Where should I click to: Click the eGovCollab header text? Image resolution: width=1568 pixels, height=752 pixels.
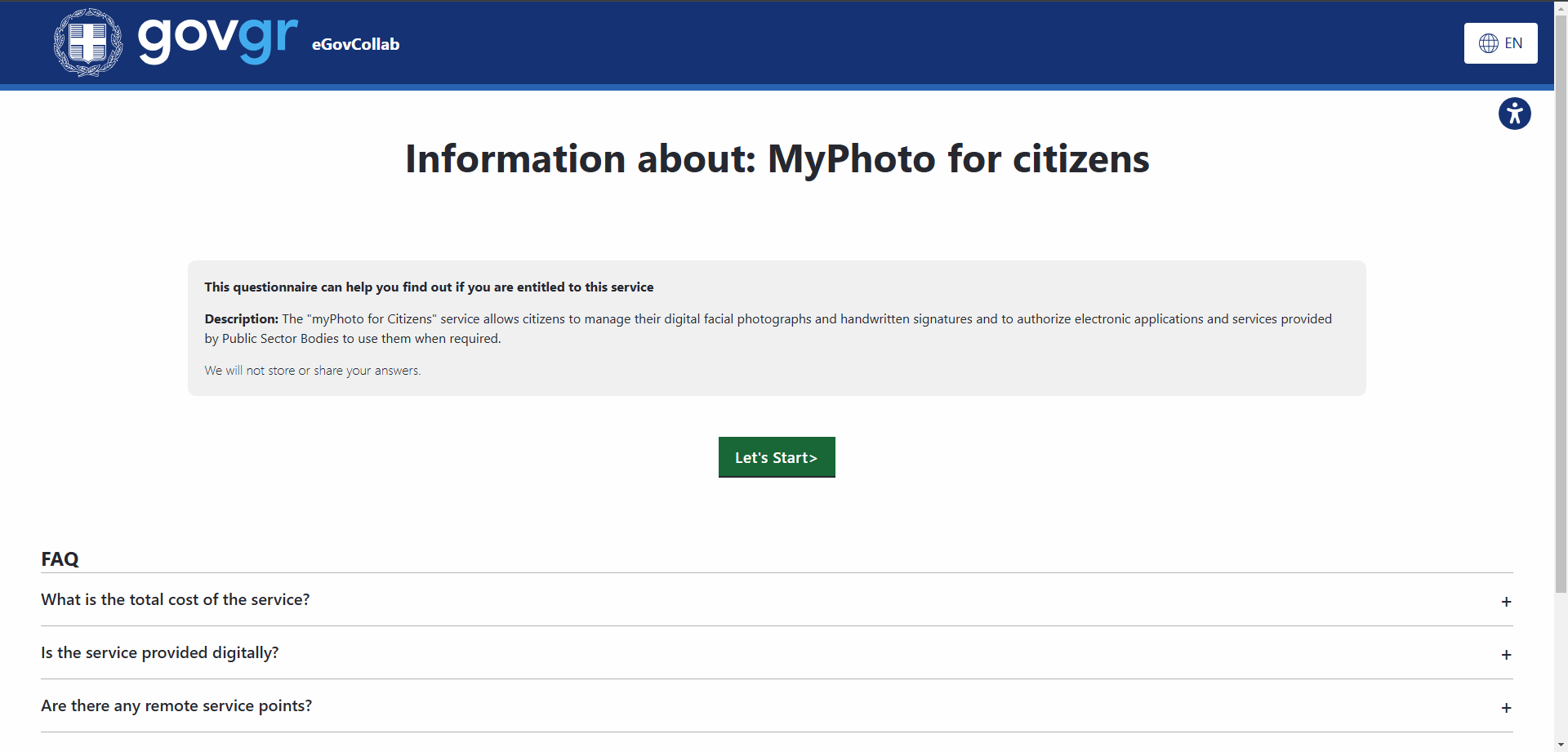pos(355,44)
